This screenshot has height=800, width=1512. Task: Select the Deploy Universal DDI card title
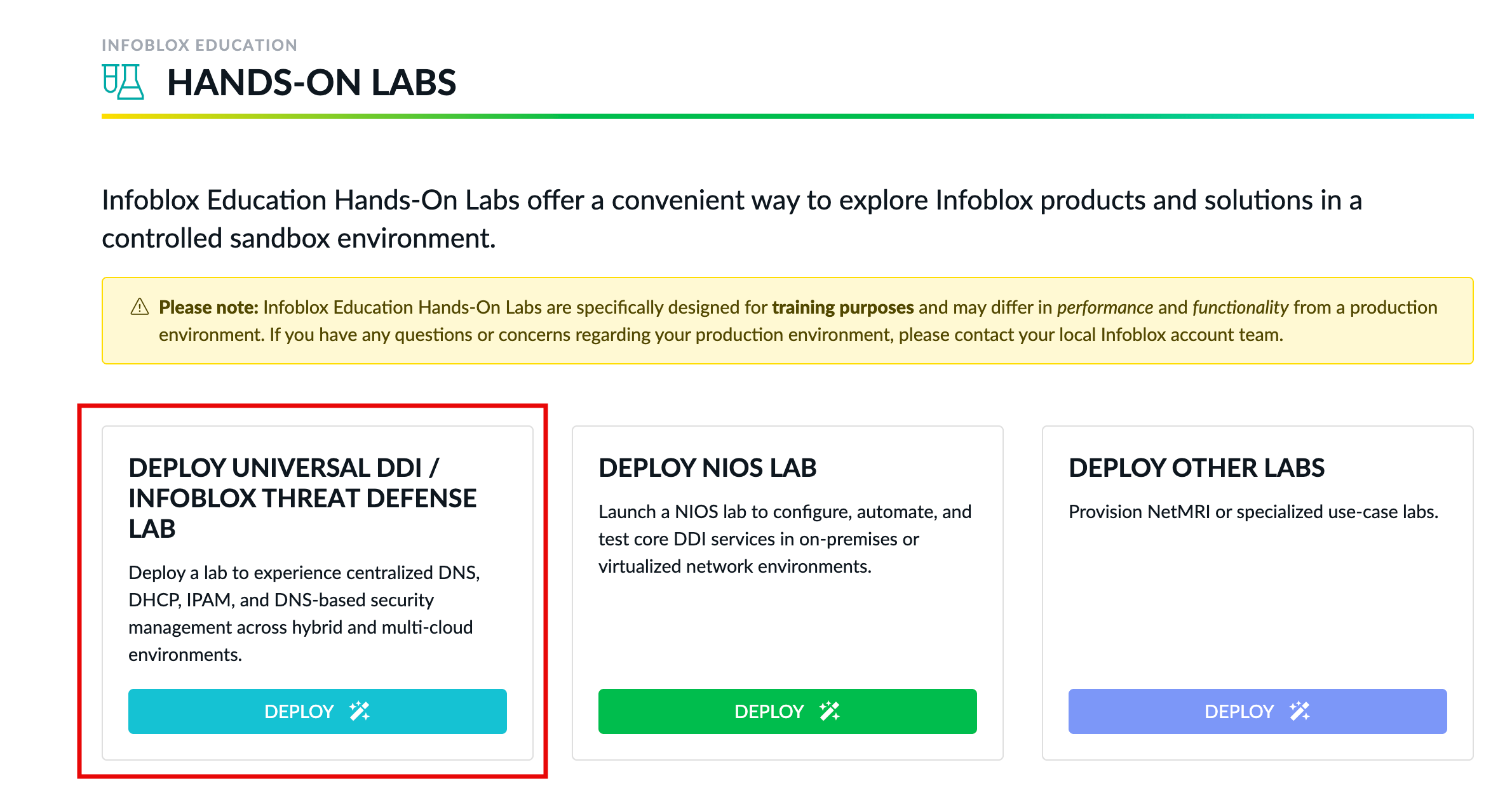pyautogui.click(x=302, y=498)
